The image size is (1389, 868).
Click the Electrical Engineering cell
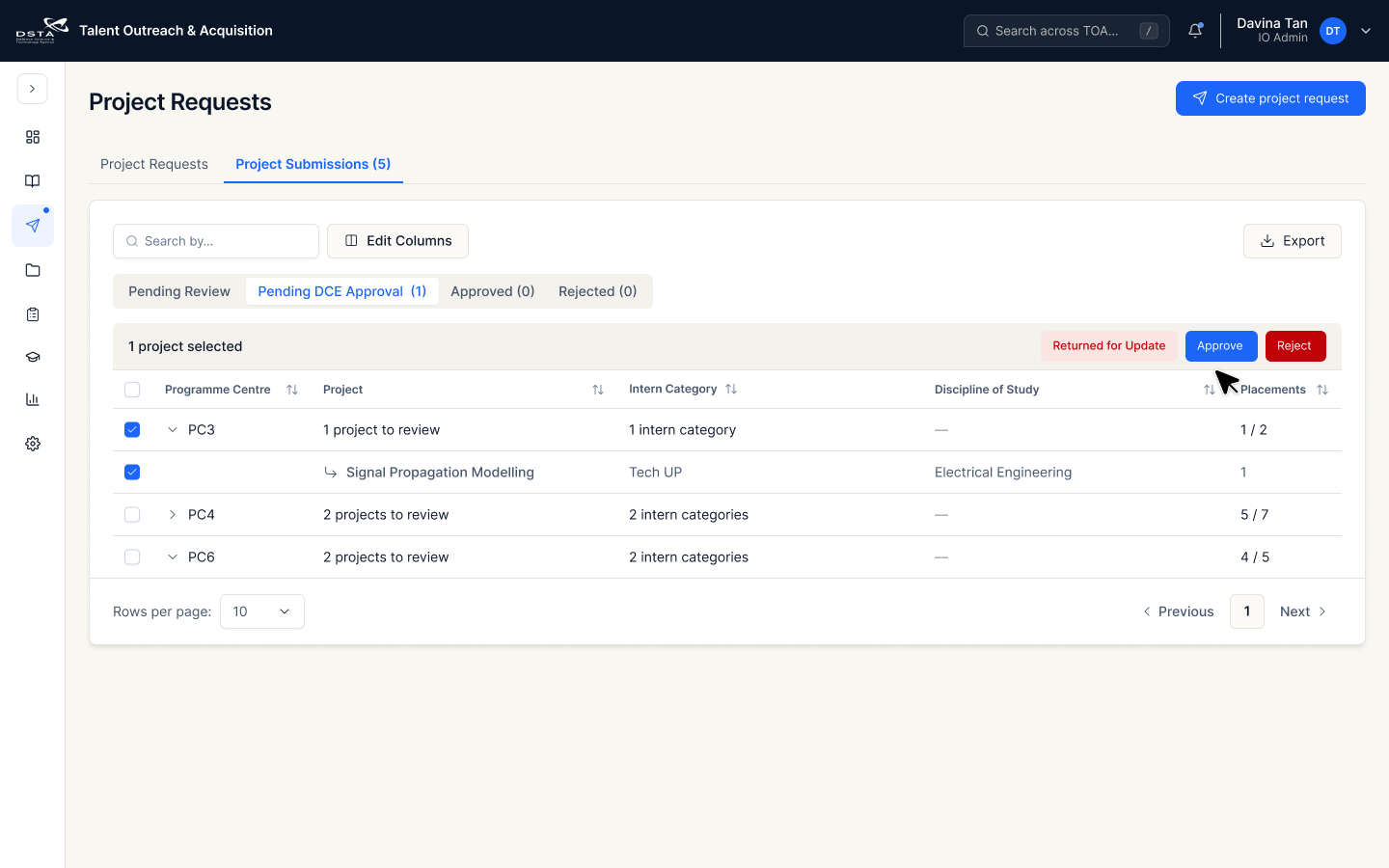pyautogui.click(x=1003, y=473)
